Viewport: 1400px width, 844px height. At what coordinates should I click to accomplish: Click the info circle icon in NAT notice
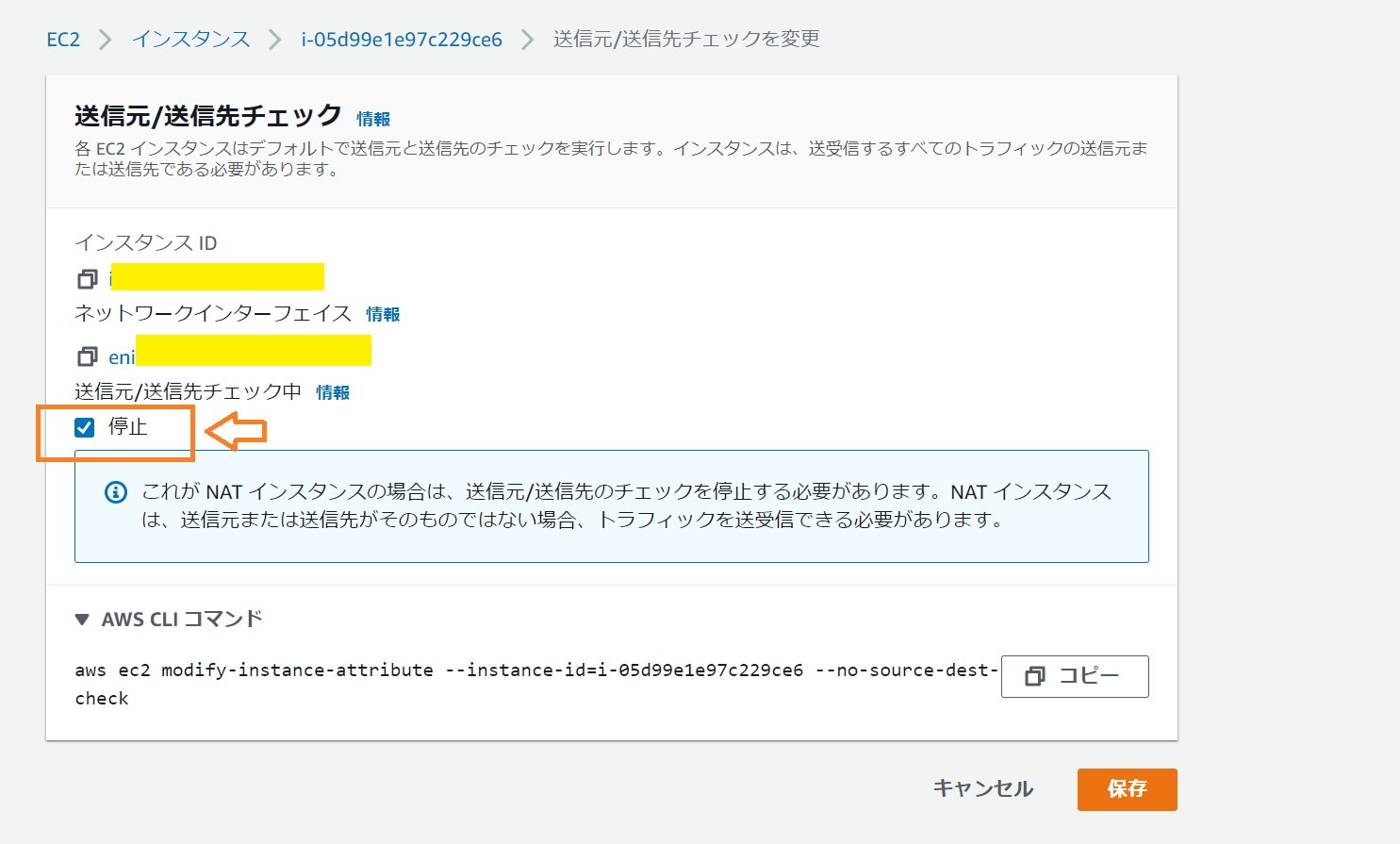click(115, 490)
